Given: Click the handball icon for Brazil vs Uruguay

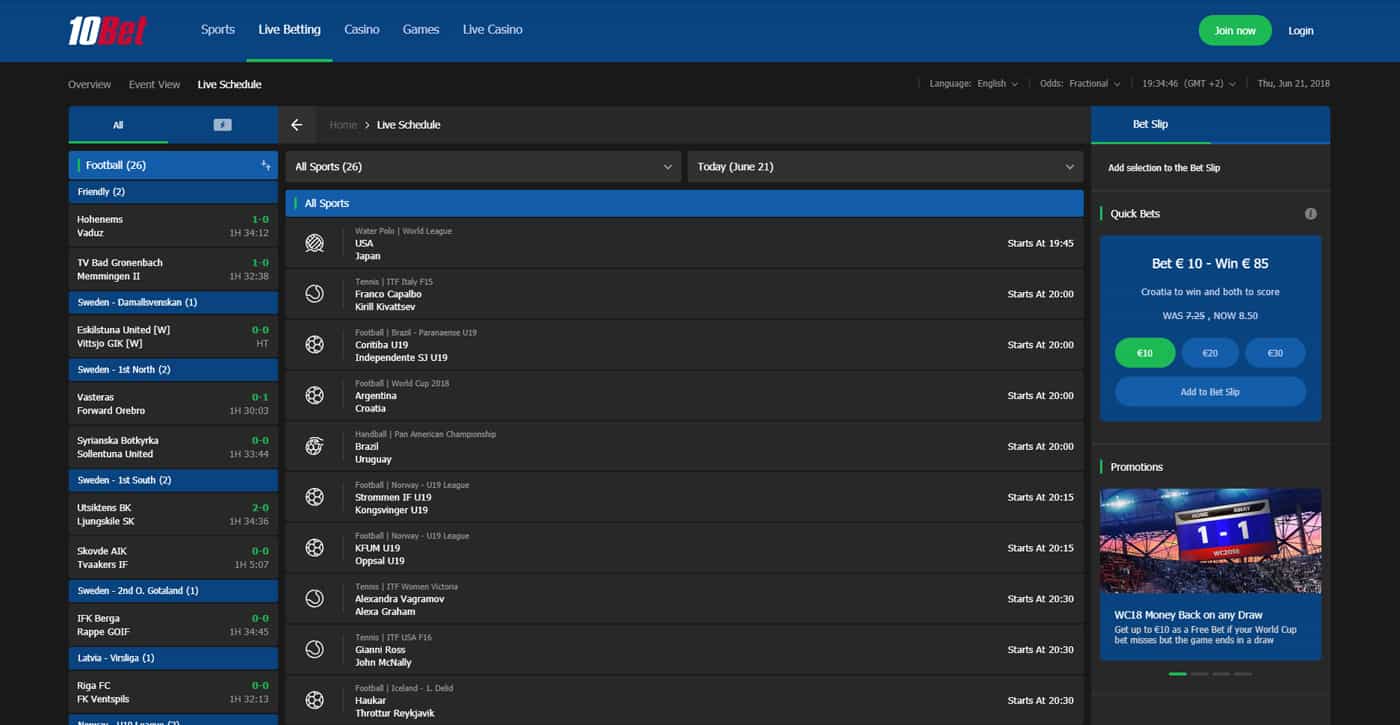Looking at the screenshot, I should click(x=315, y=446).
